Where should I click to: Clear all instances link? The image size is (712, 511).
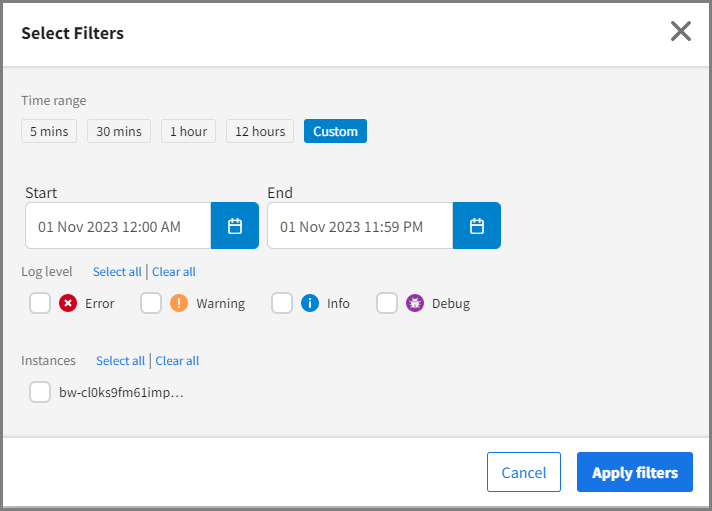[177, 361]
